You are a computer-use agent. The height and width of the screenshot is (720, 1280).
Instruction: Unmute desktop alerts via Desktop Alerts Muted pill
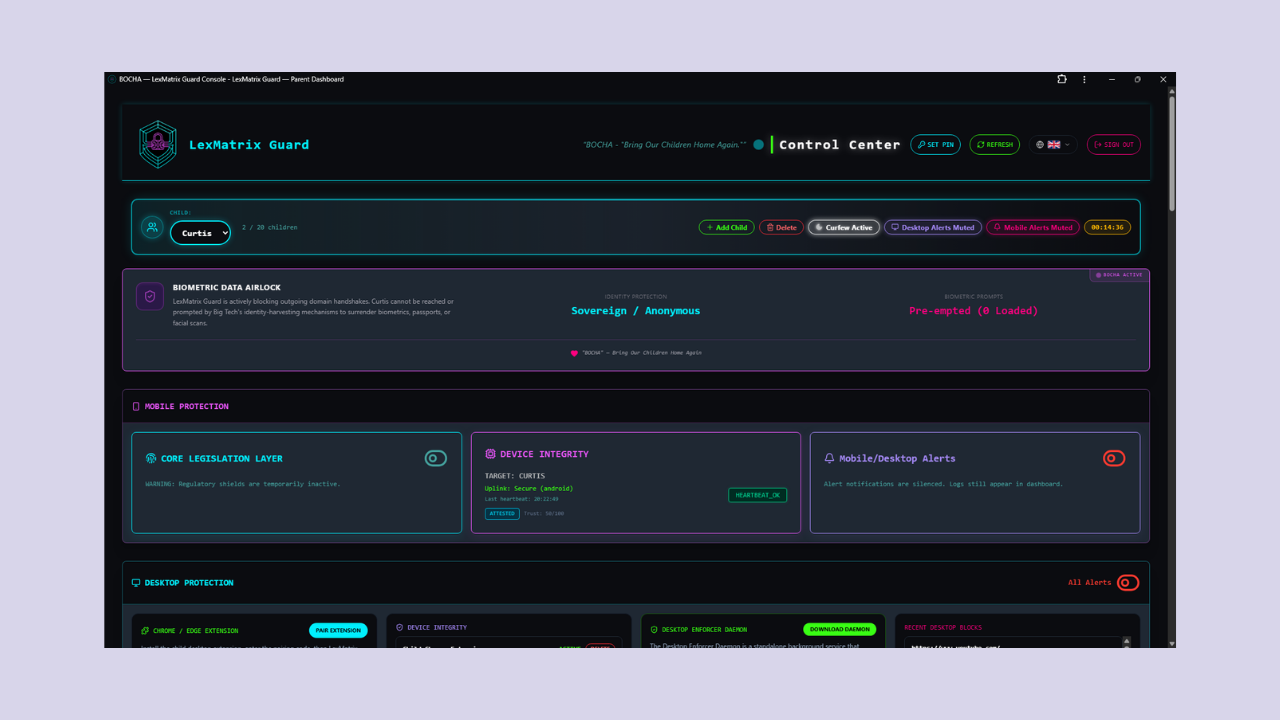click(933, 228)
